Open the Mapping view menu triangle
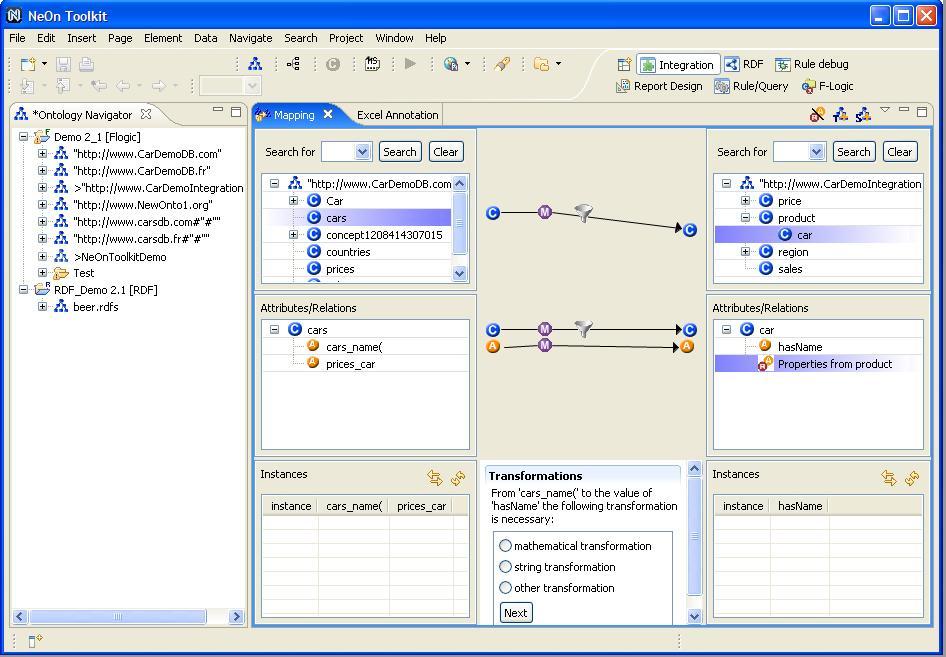This screenshot has height=657, width=946. [884, 110]
